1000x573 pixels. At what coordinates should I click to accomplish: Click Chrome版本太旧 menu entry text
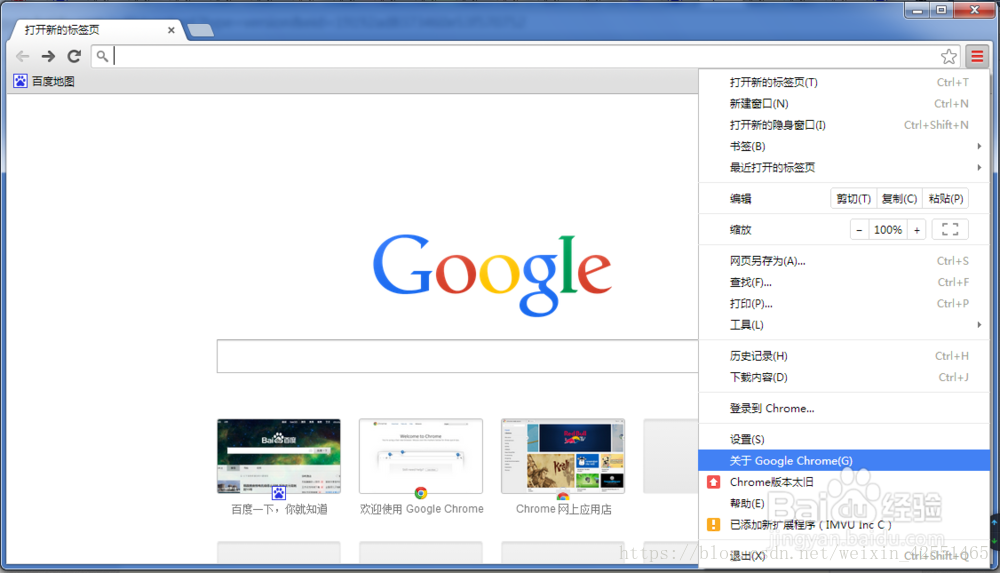point(771,482)
